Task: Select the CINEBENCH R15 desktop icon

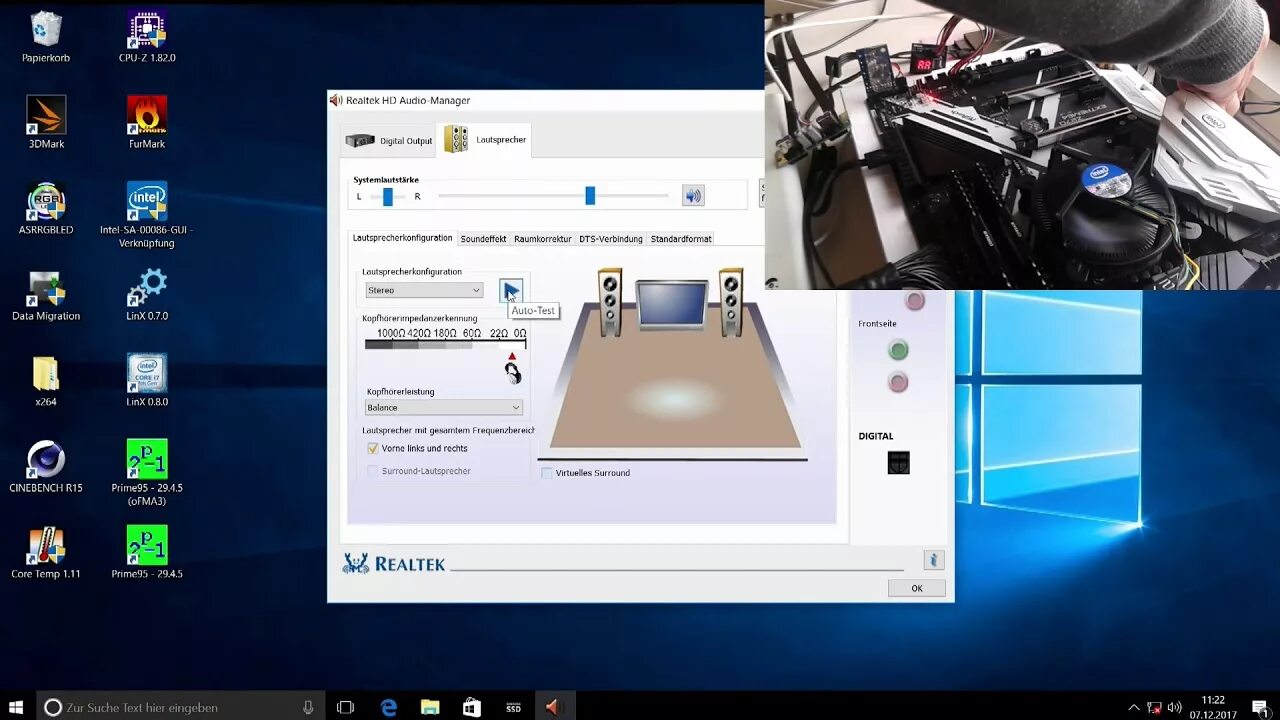Action: [x=46, y=459]
